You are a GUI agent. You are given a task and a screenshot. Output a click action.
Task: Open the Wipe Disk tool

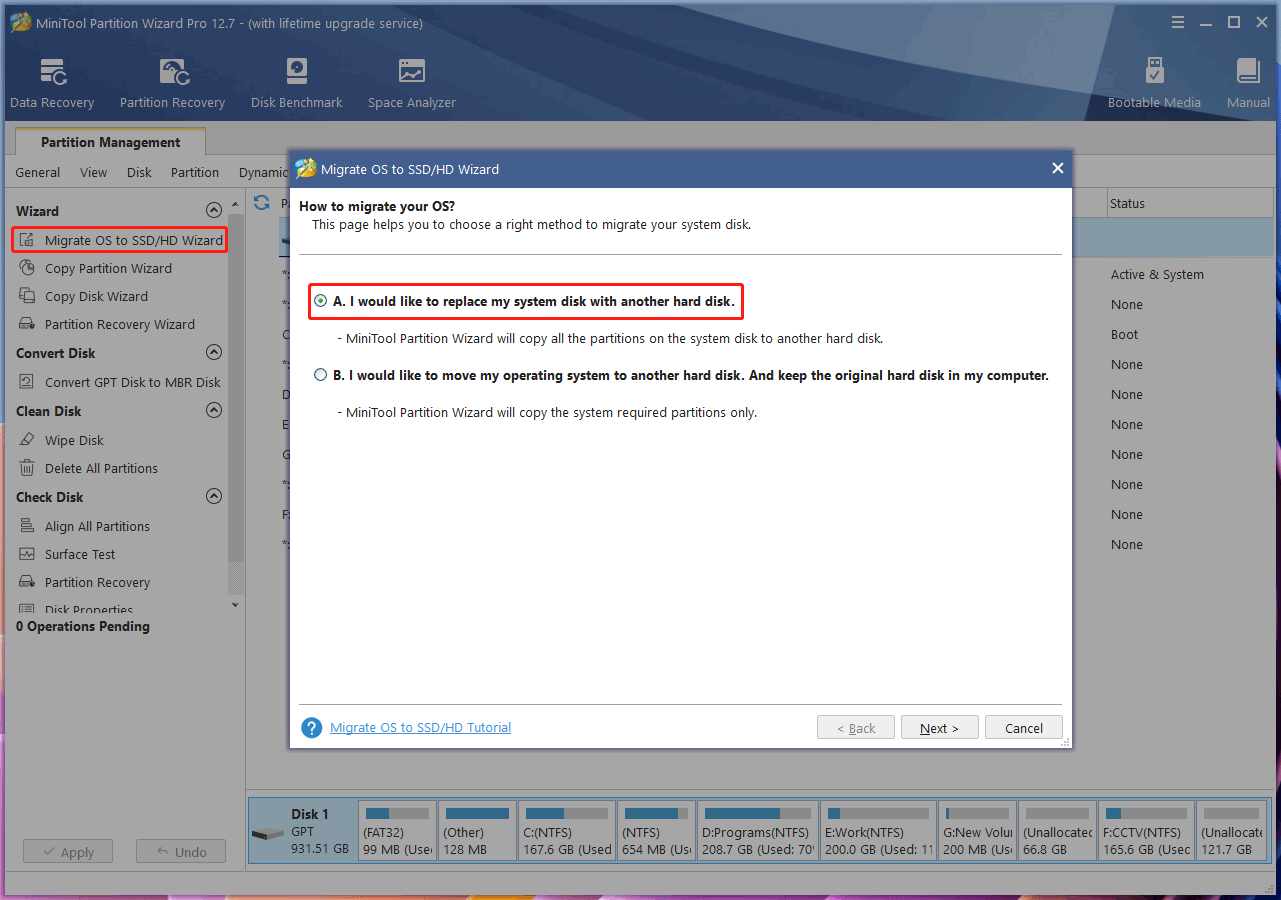point(74,439)
